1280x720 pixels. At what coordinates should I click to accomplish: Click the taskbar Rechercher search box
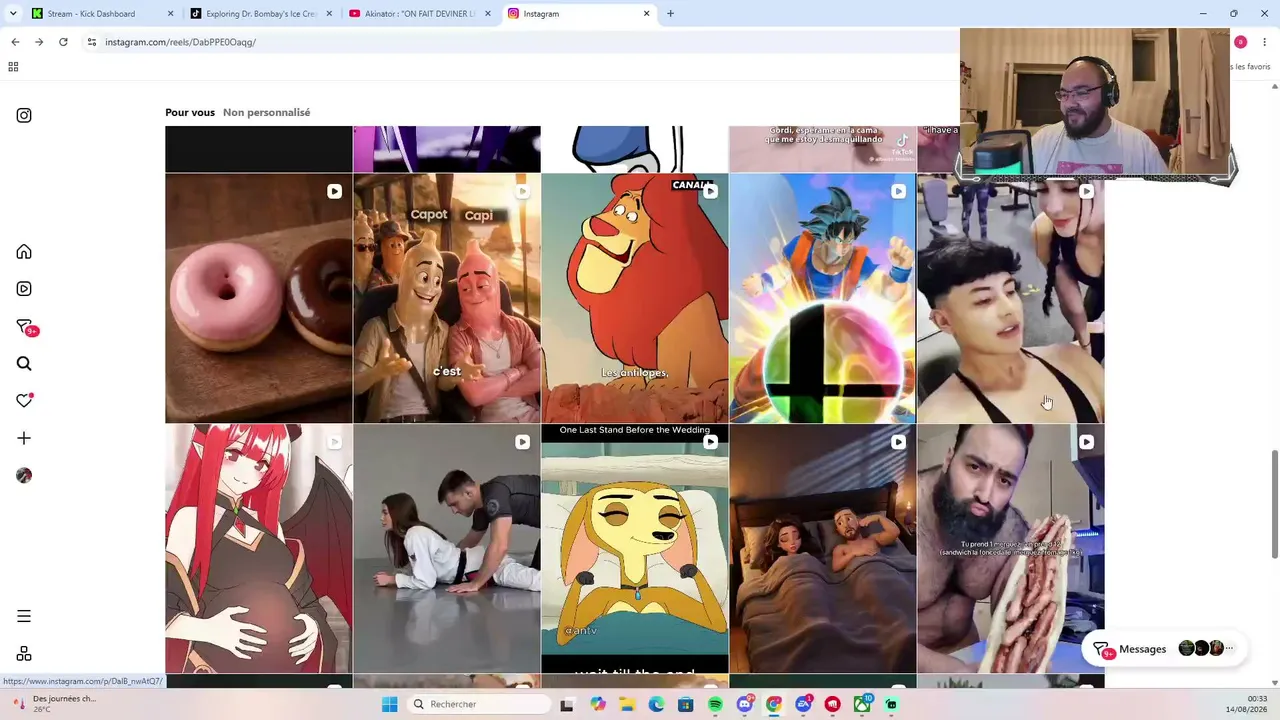tap(479, 704)
